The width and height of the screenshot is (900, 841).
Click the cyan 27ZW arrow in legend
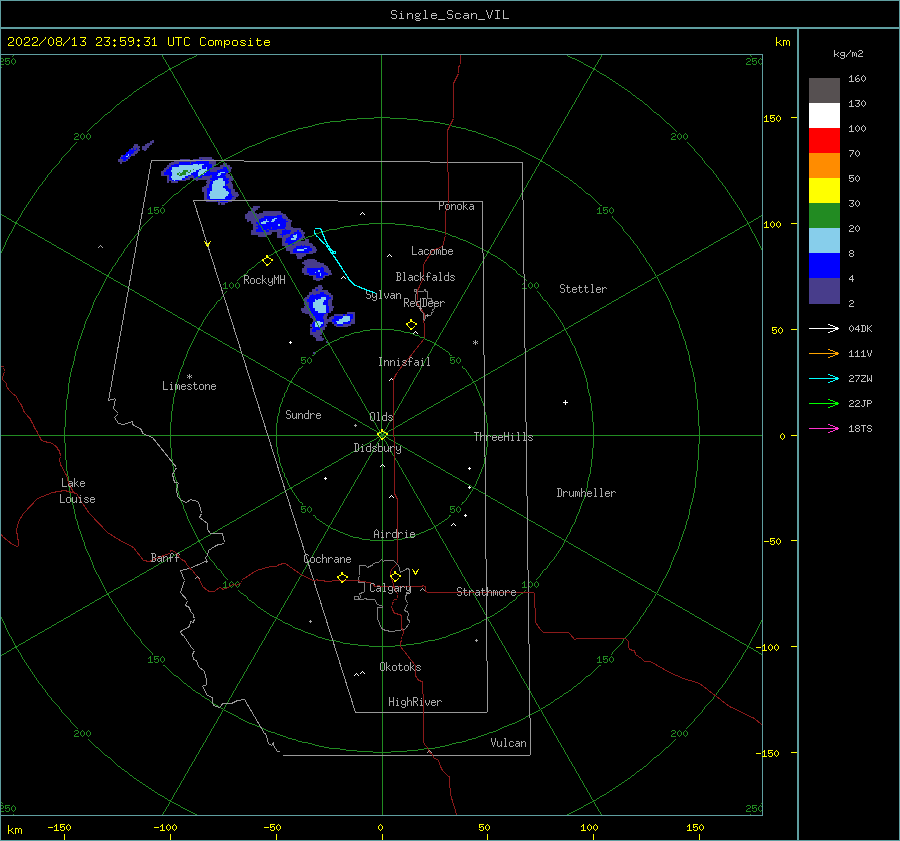[x=824, y=378]
